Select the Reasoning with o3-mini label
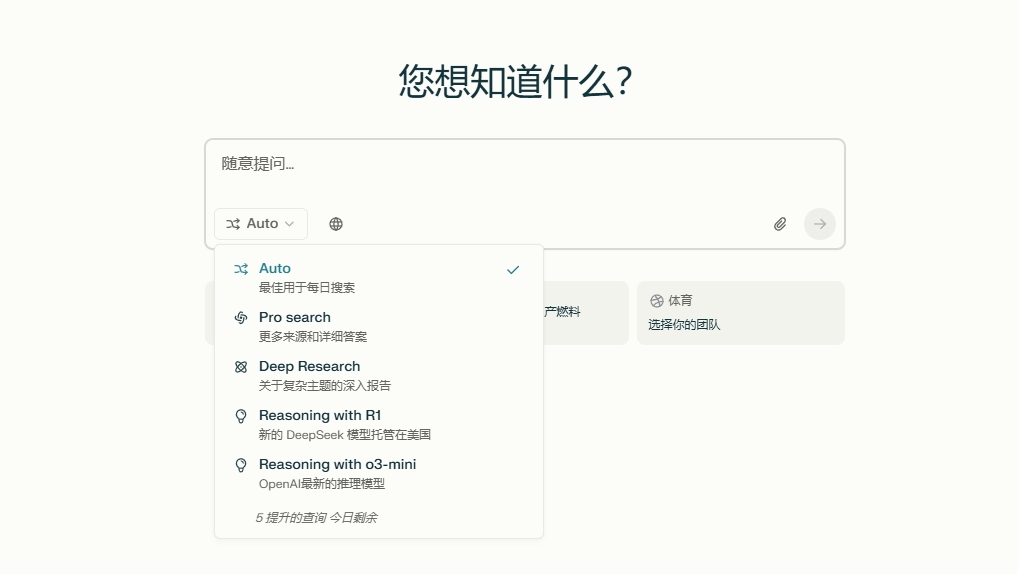 click(x=337, y=464)
